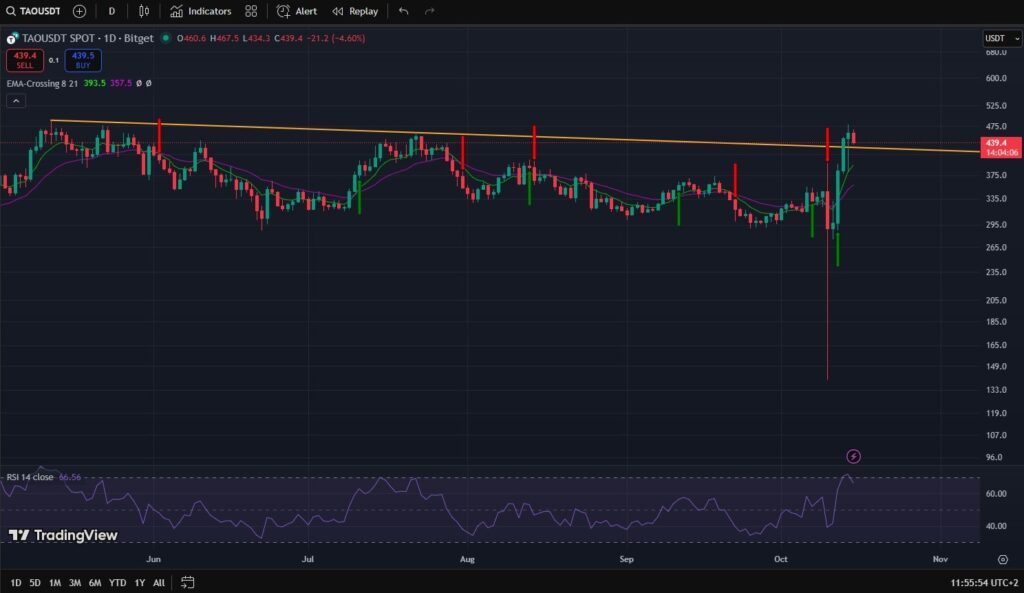Click the blue 439.5 BUY button

83,60
